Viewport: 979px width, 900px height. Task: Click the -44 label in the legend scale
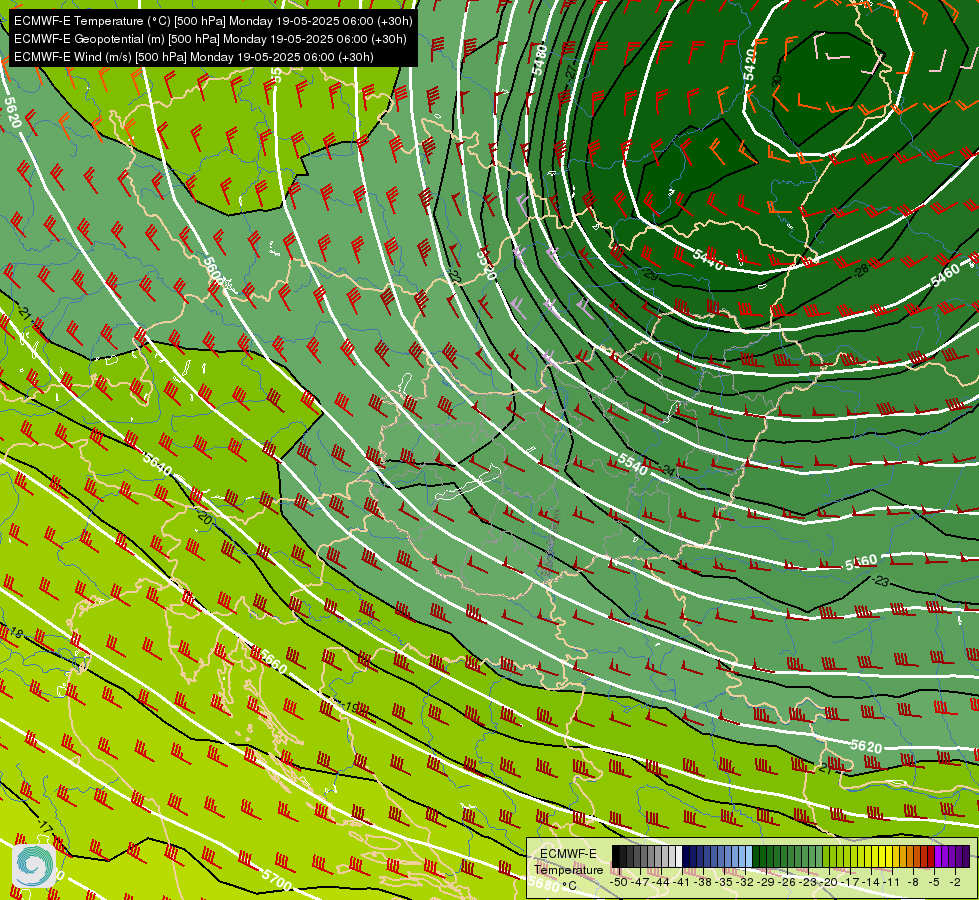point(661,882)
